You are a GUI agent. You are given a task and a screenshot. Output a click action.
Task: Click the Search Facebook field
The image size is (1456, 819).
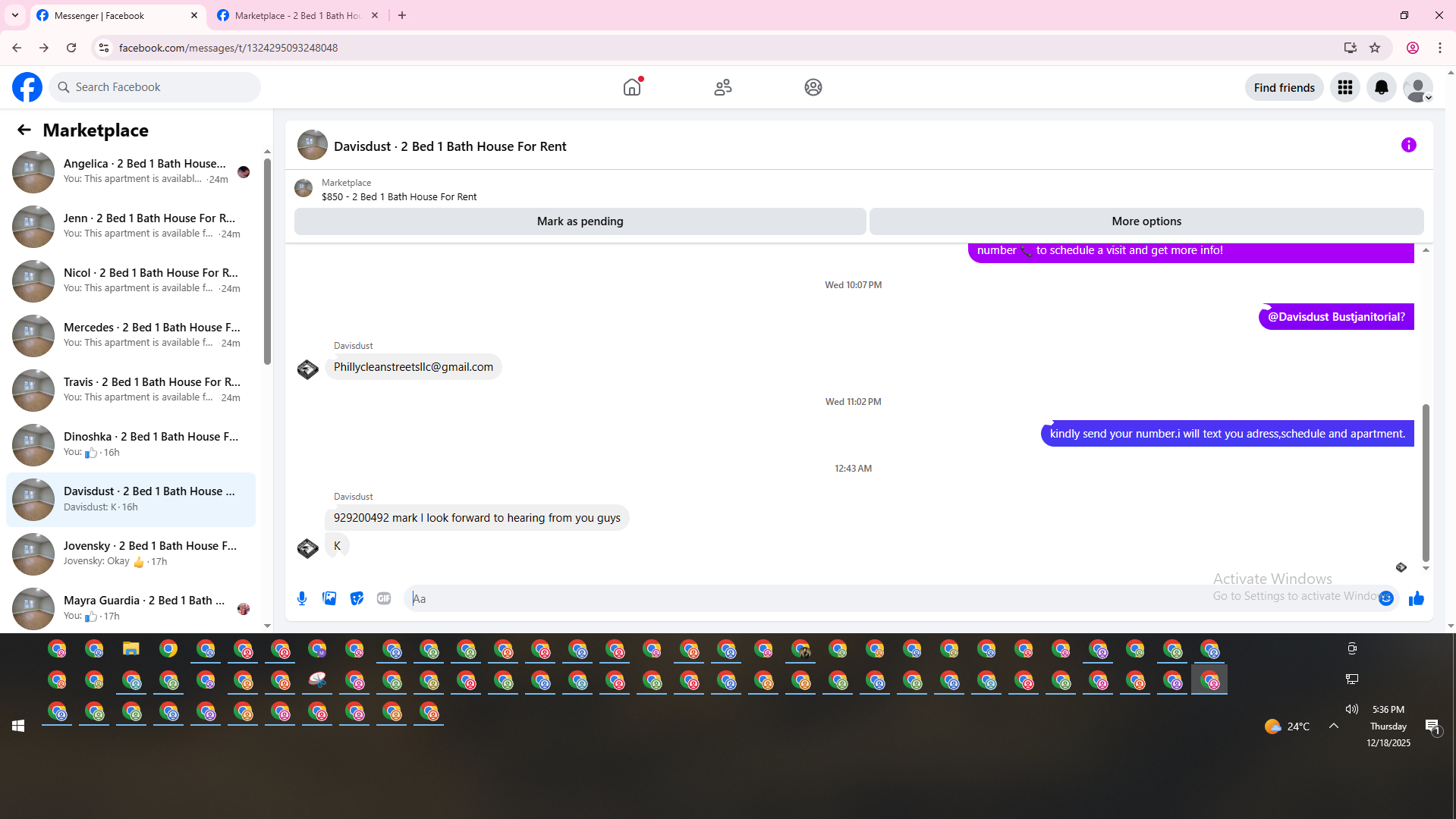click(x=156, y=87)
